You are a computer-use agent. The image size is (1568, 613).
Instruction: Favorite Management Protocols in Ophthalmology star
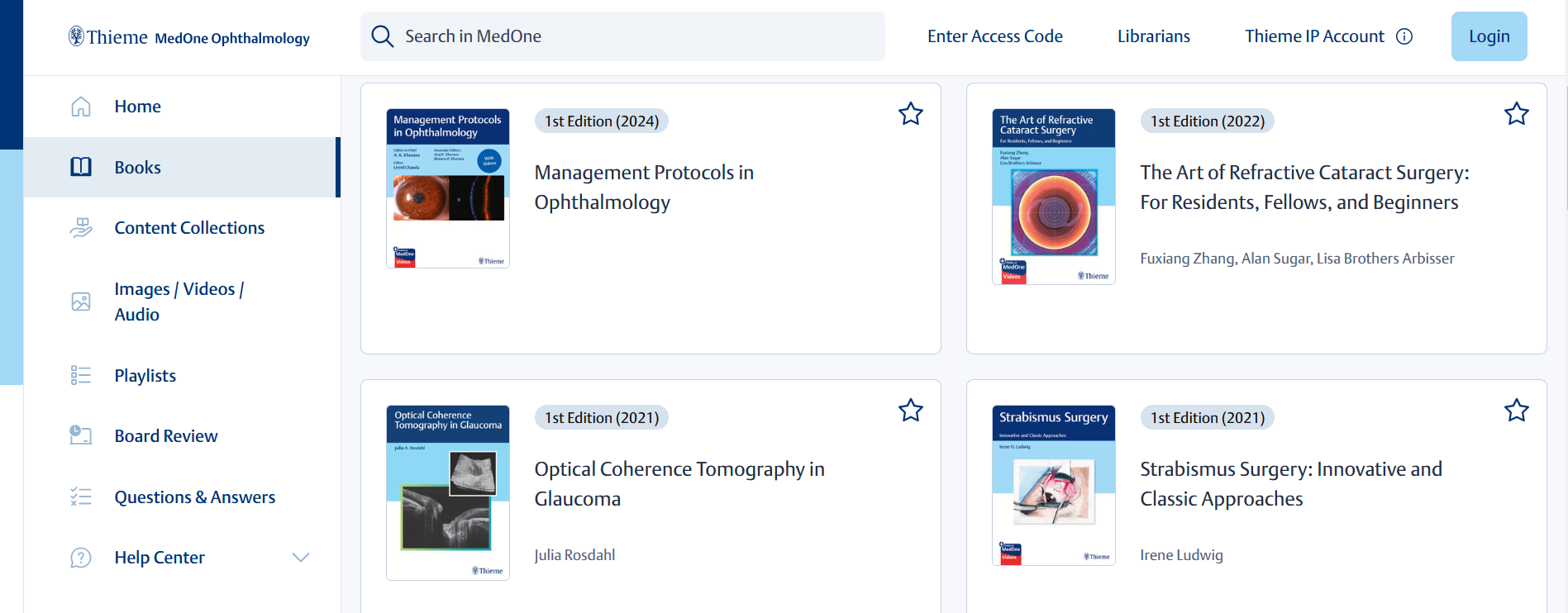[910, 113]
